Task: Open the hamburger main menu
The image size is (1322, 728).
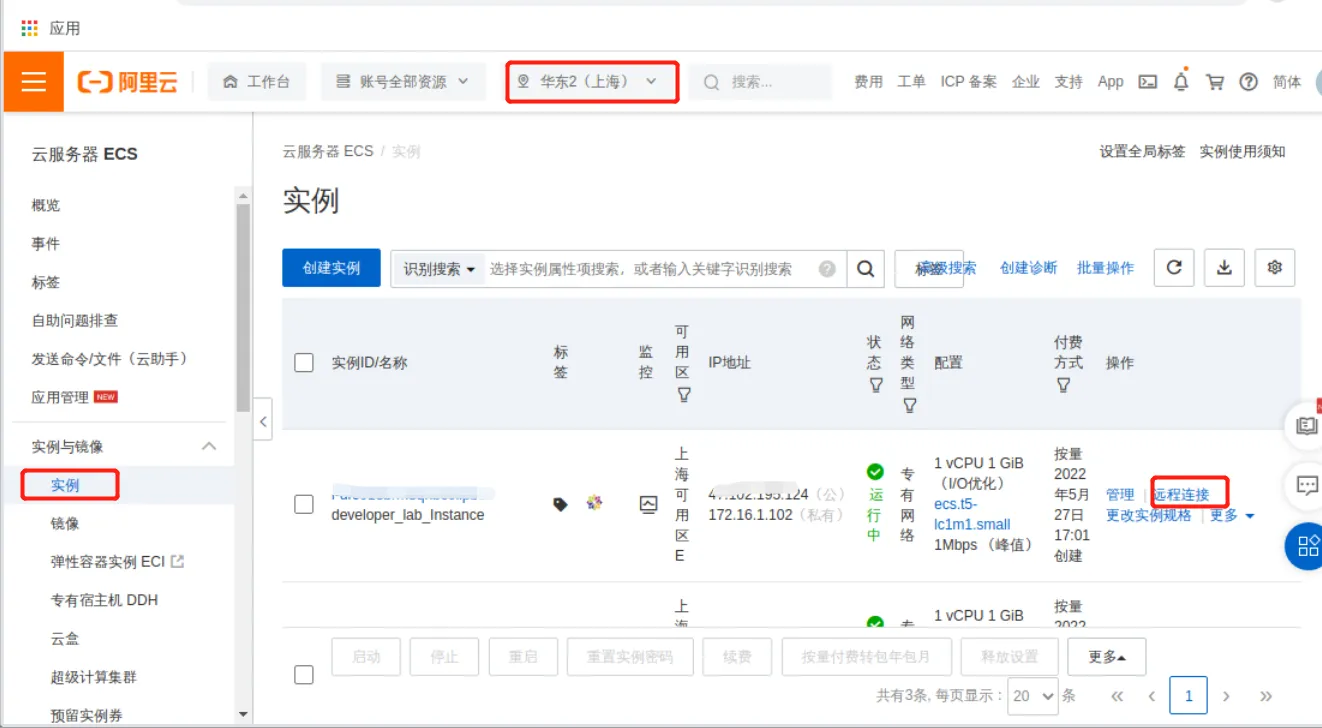Action: pos(34,81)
